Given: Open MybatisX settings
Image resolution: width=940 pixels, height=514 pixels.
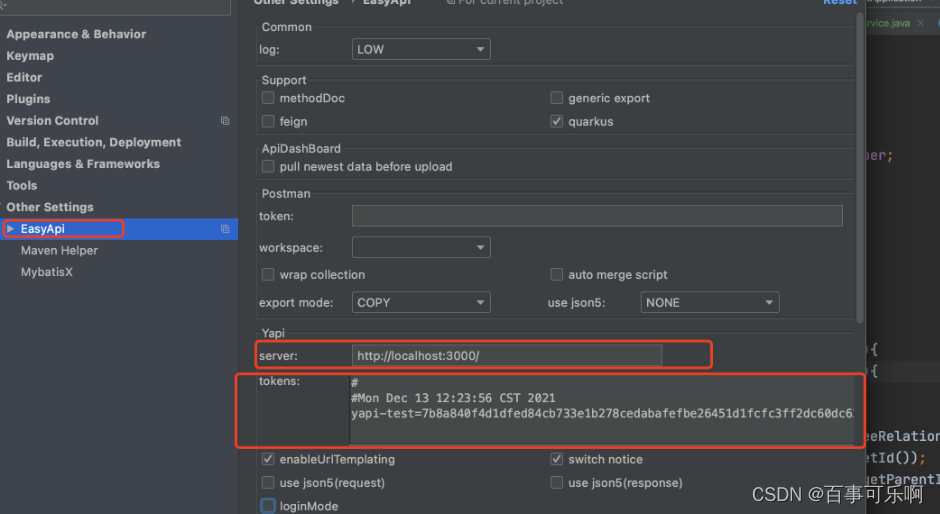Looking at the screenshot, I should point(46,272).
